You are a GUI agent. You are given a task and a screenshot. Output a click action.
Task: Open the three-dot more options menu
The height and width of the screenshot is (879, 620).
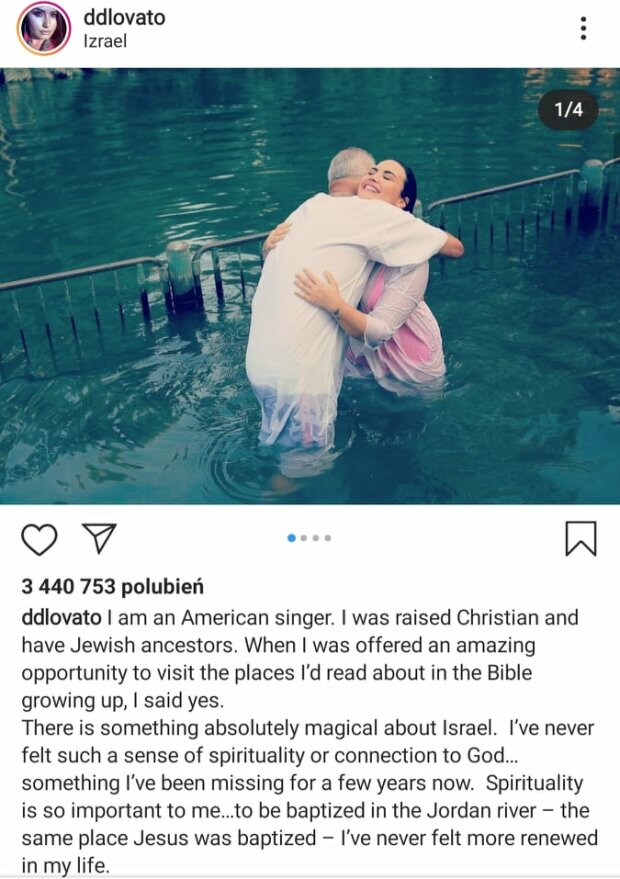[584, 28]
